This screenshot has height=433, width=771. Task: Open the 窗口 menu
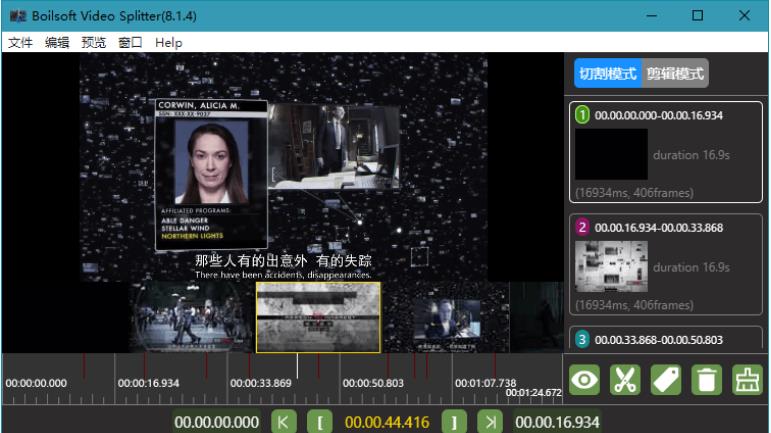130,43
